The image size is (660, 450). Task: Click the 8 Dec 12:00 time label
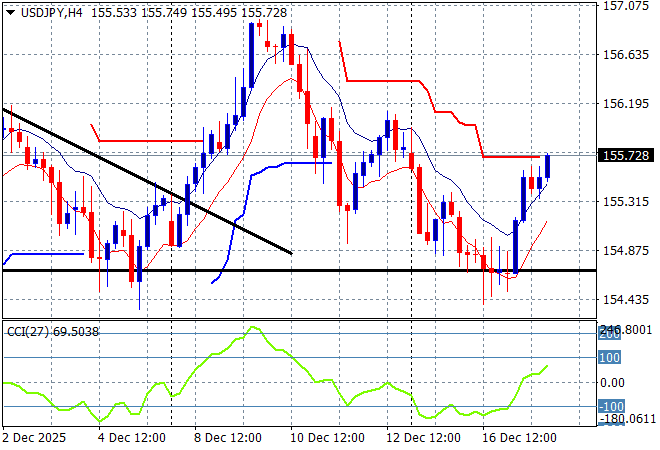228,438
